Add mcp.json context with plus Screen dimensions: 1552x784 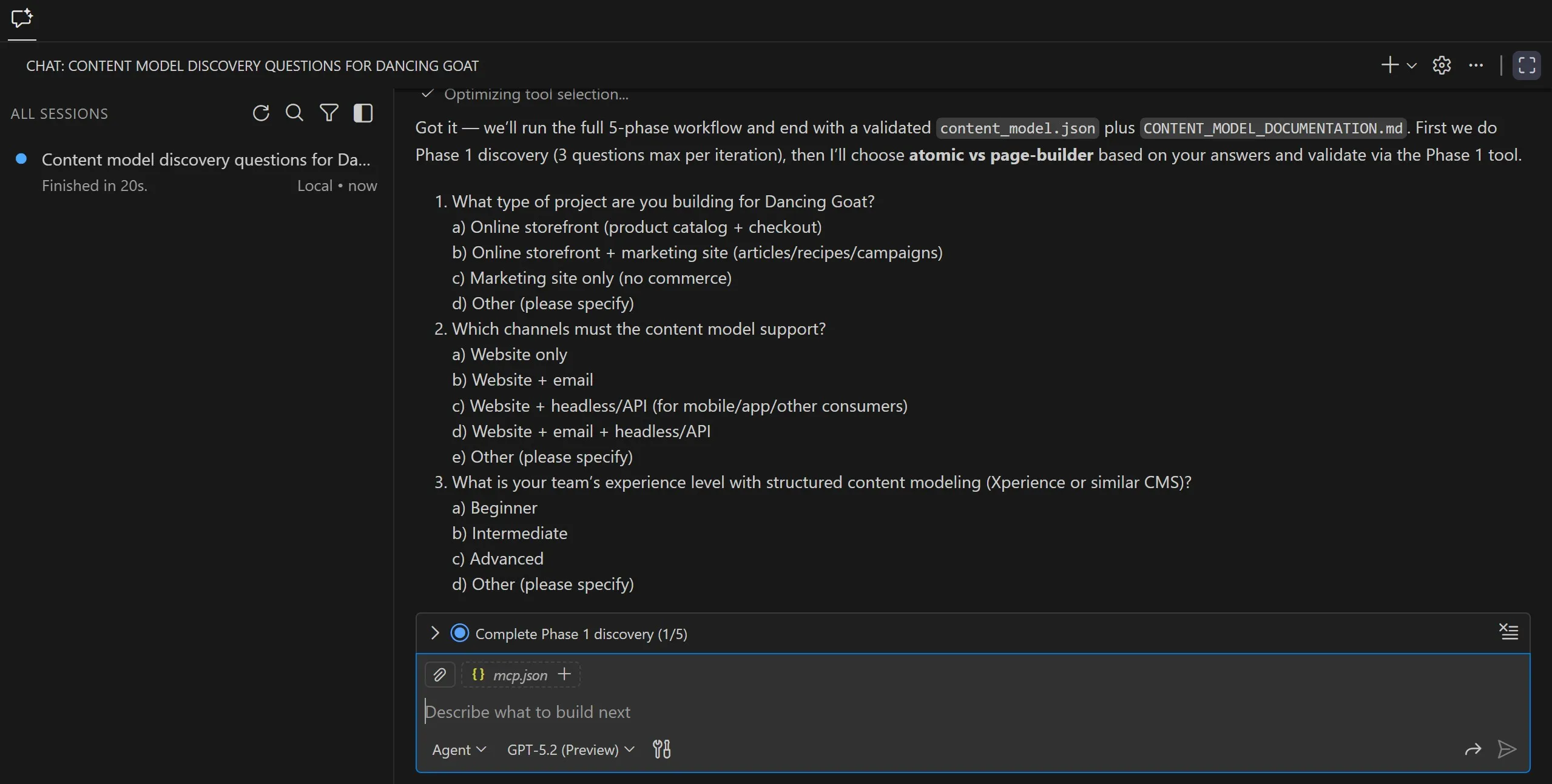[564, 674]
